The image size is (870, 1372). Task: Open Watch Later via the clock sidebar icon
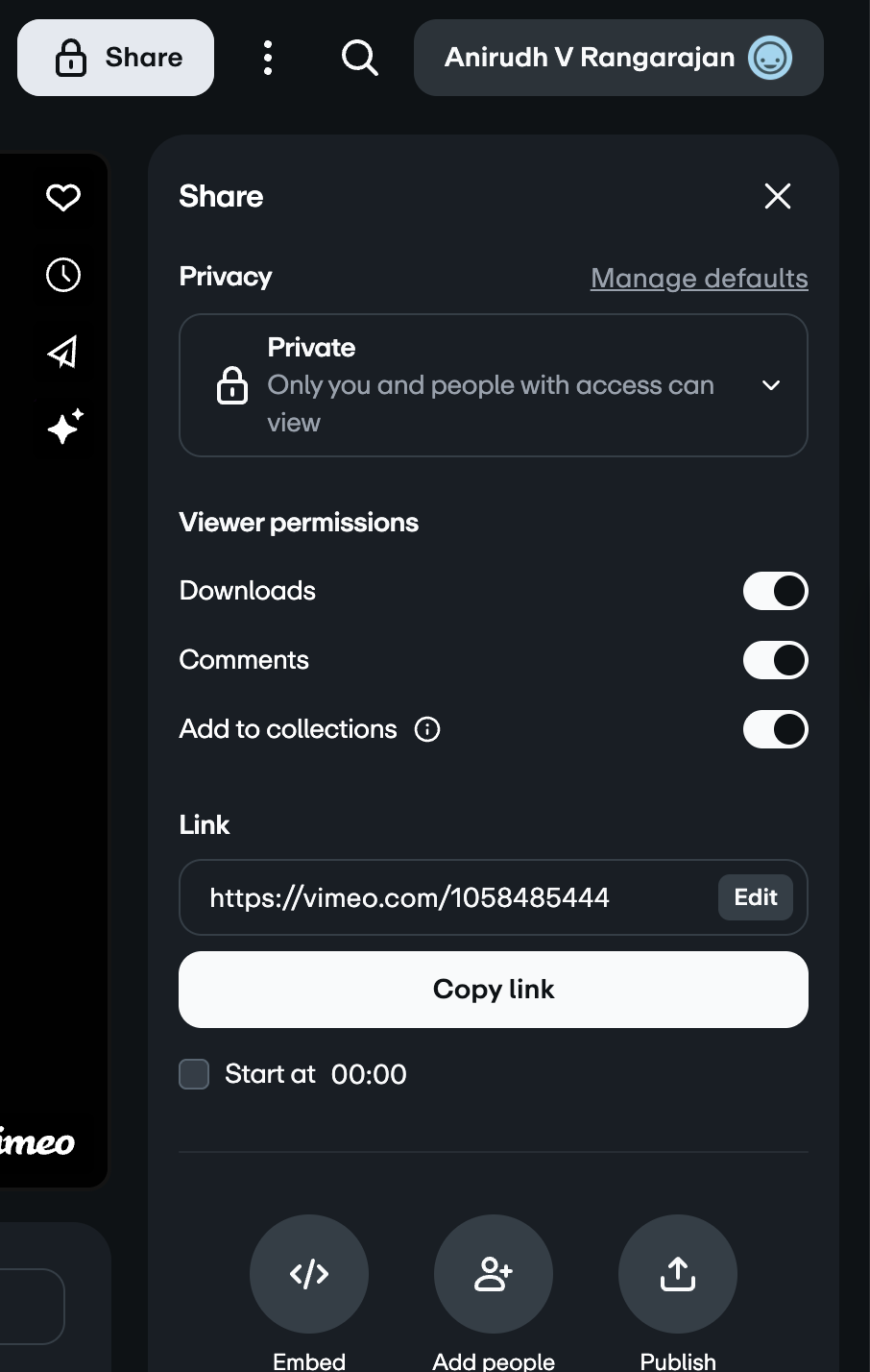(62, 275)
